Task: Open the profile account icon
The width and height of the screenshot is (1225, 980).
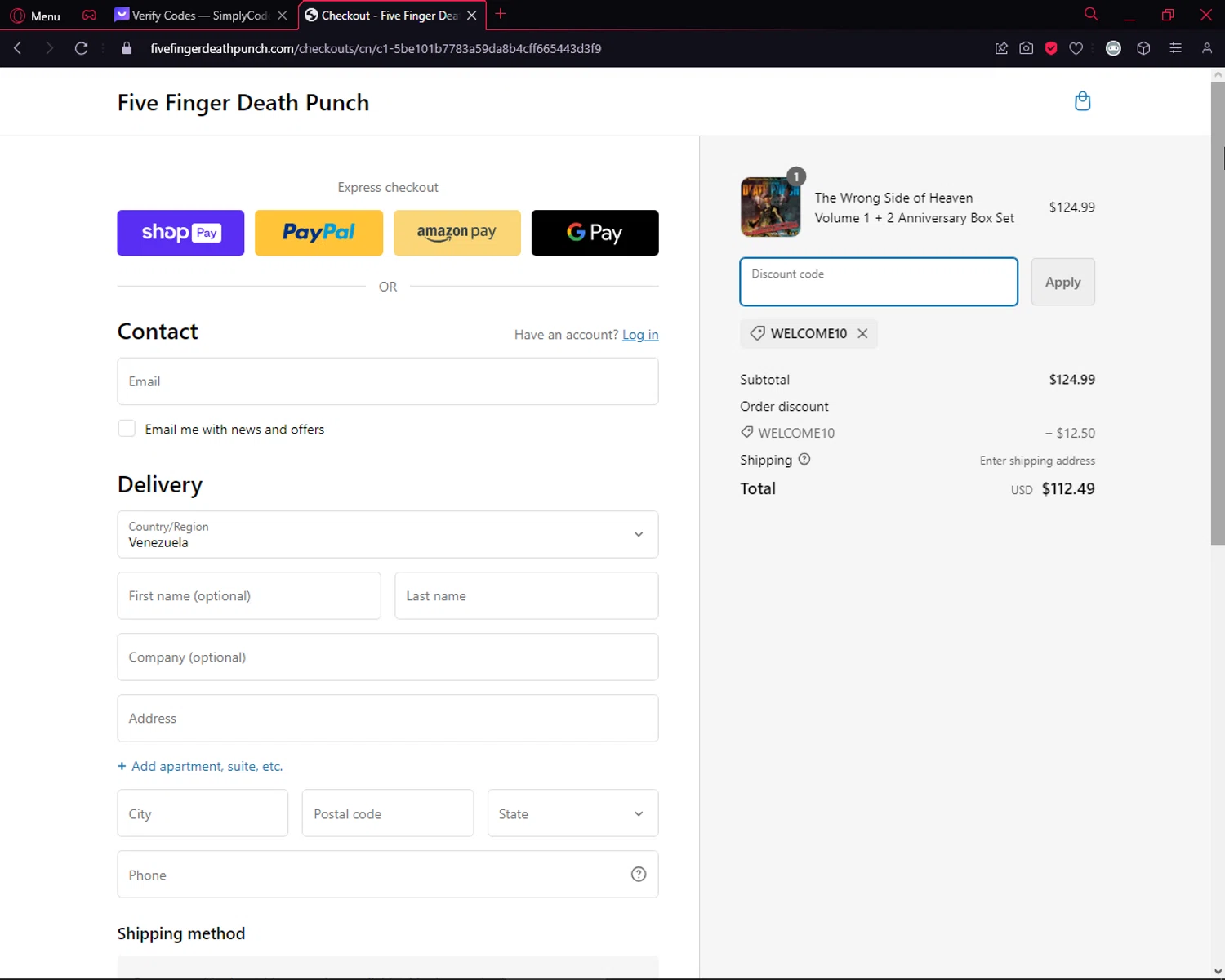Action: point(1207,48)
